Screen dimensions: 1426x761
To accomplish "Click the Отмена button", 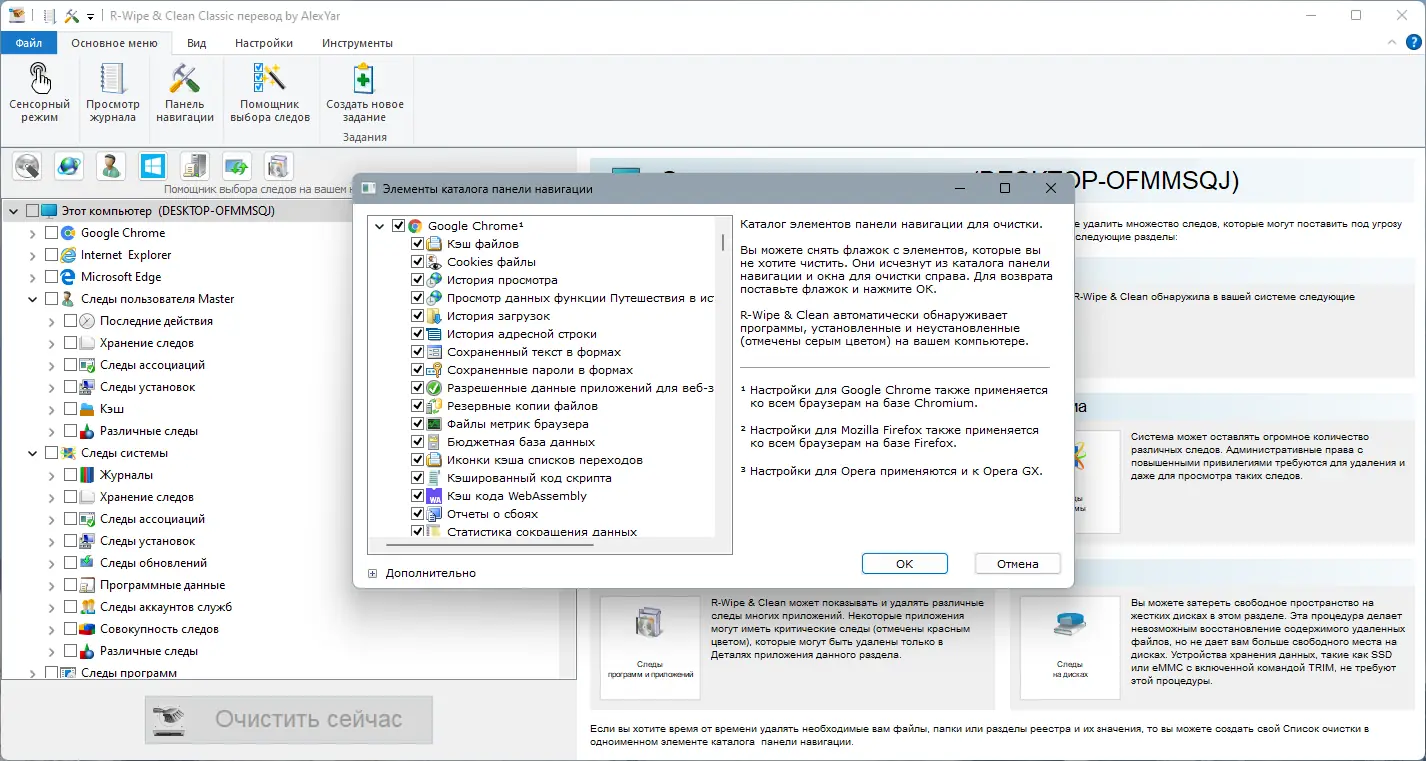I will click(1018, 564).
